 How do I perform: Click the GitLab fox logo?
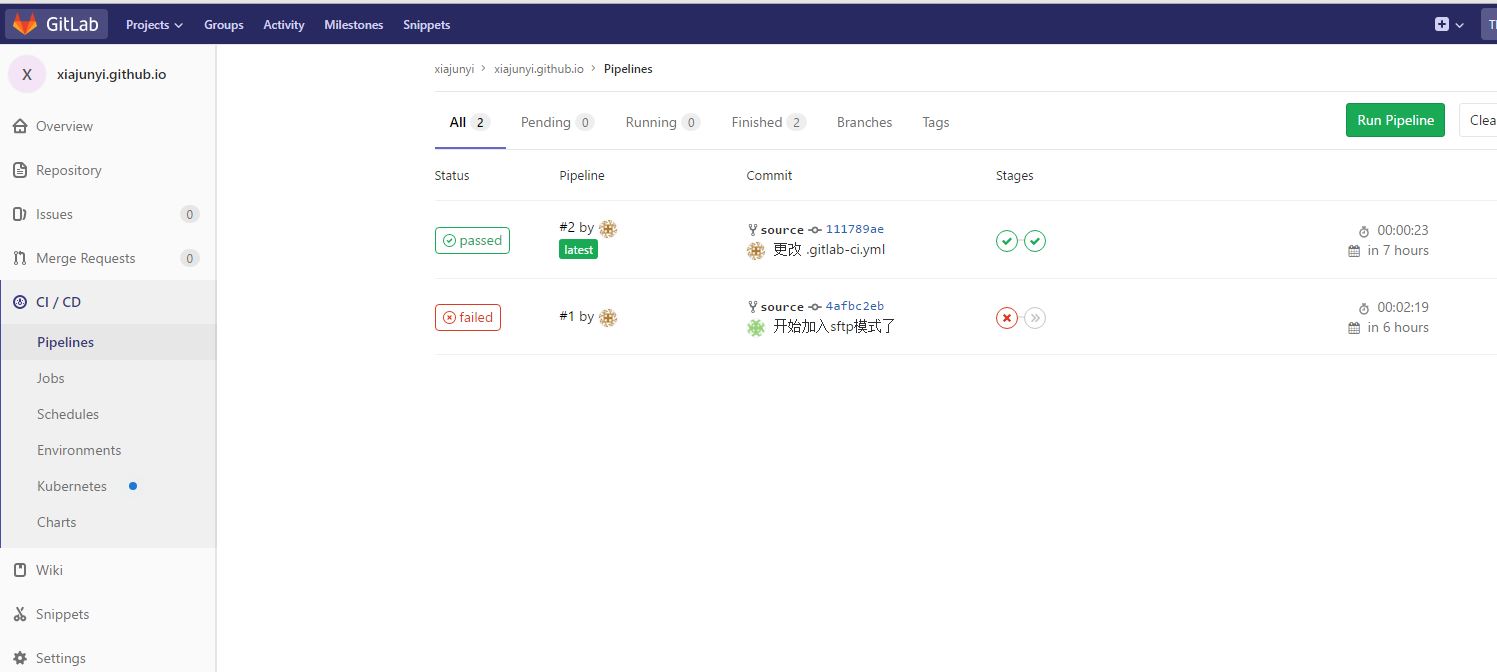24,24
